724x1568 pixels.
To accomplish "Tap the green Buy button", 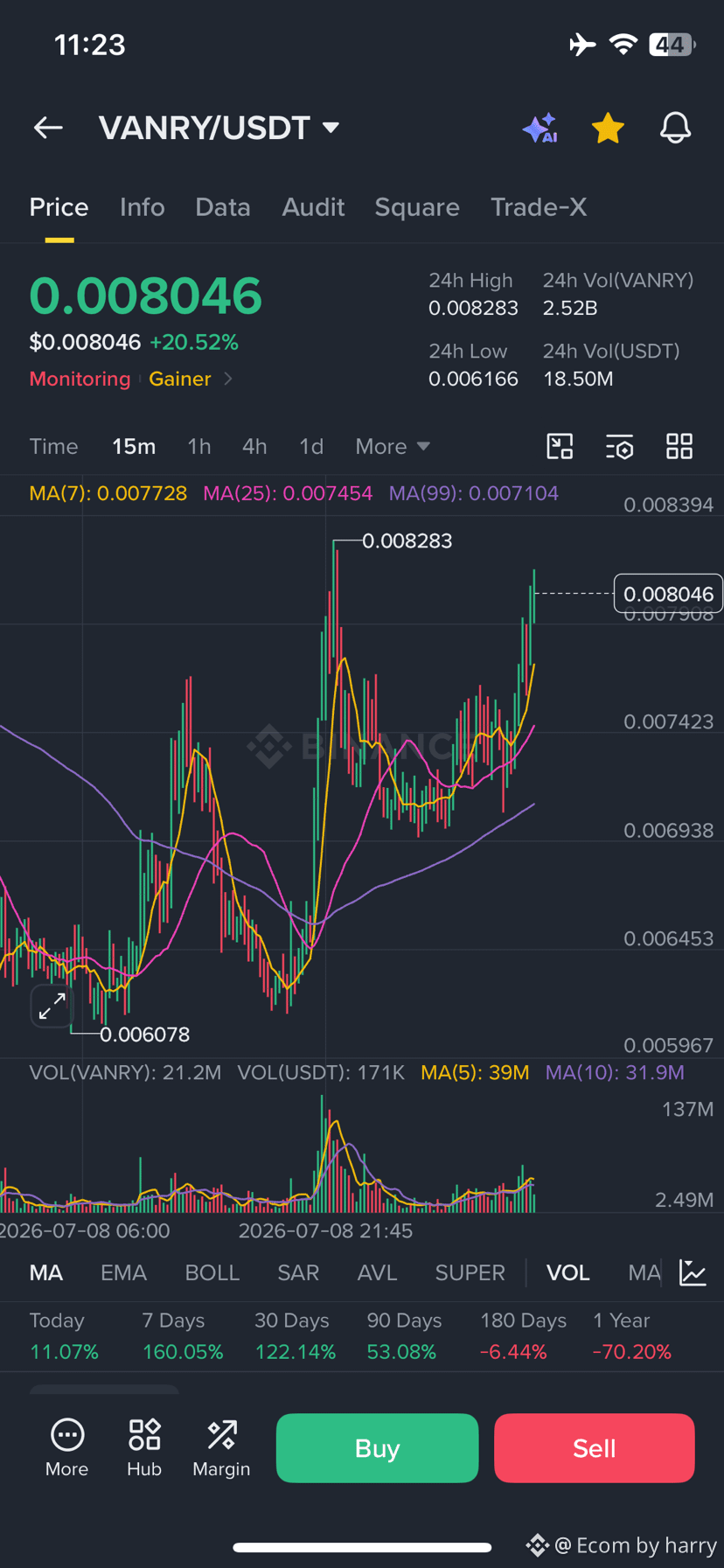I will (x=378, y=1448).
